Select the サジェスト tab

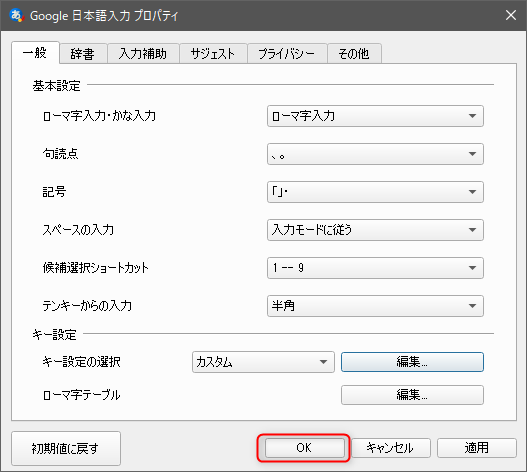pos(213,53)
